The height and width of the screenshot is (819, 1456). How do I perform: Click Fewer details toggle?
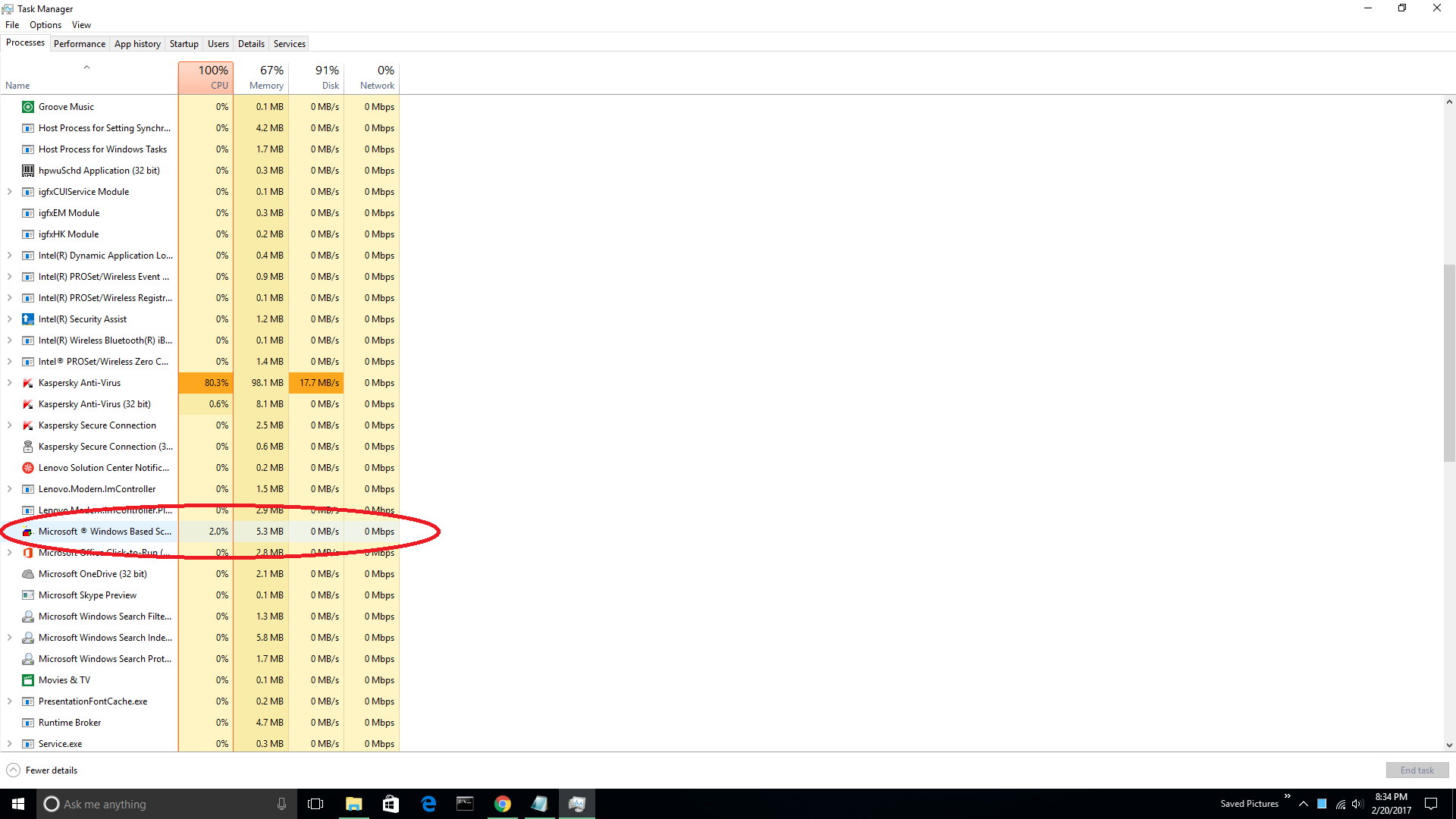(x=42, y=770)
